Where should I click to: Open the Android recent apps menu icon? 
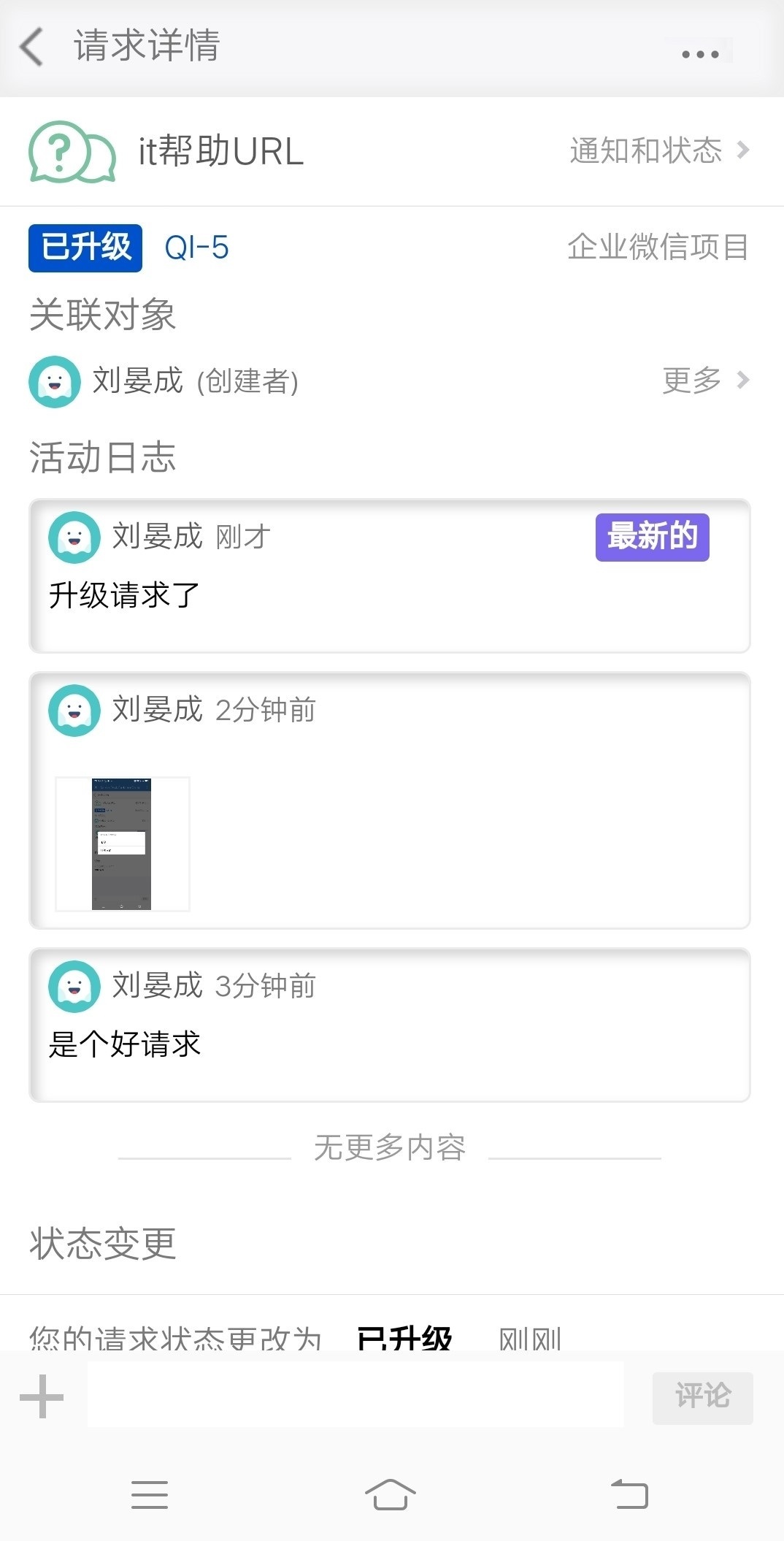point(150,1494)
